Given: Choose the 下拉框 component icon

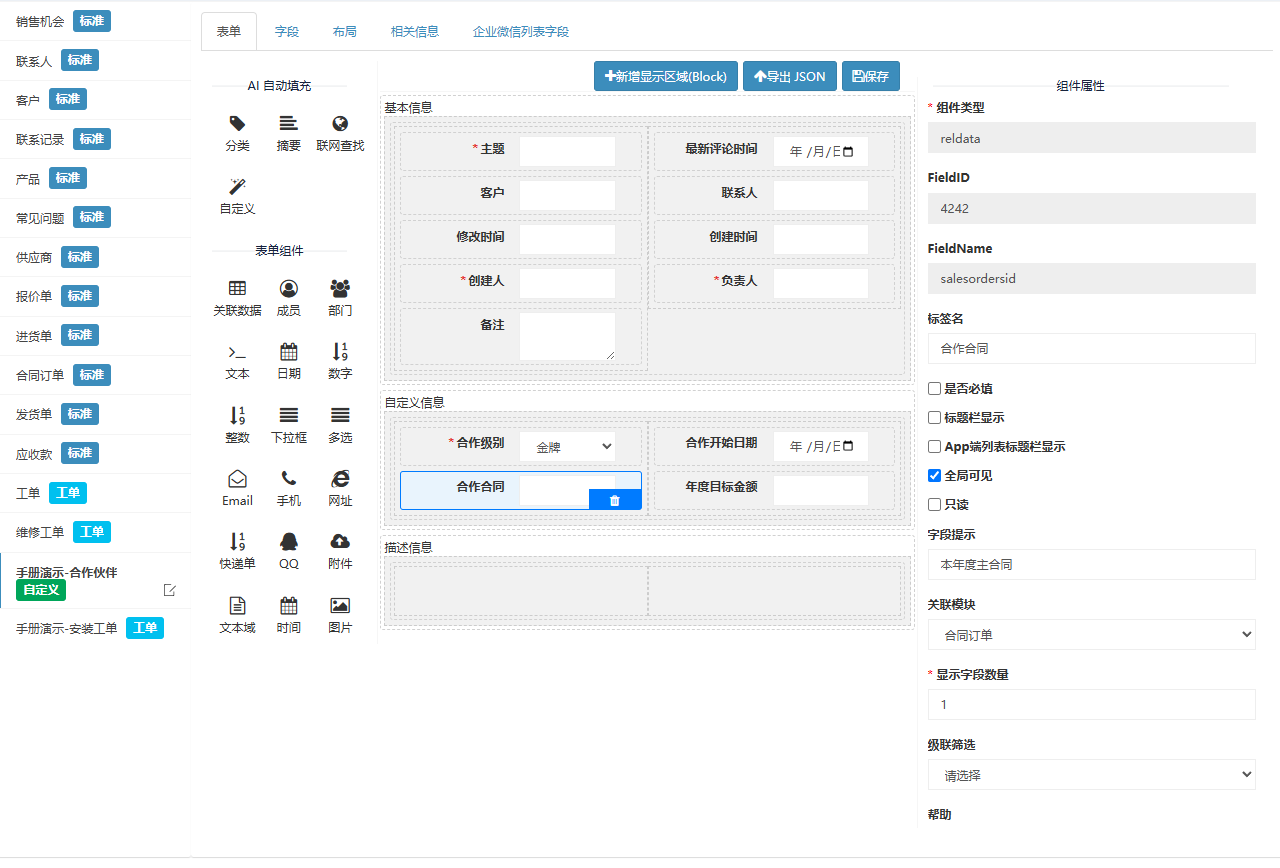Looking at the screenshot, I should 288,415.
